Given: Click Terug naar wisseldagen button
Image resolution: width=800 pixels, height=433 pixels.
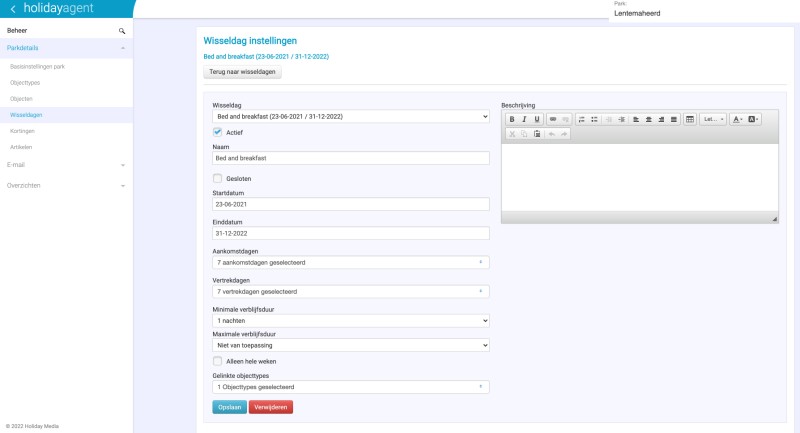Looking at the screenshot, I should coord(242,72).
